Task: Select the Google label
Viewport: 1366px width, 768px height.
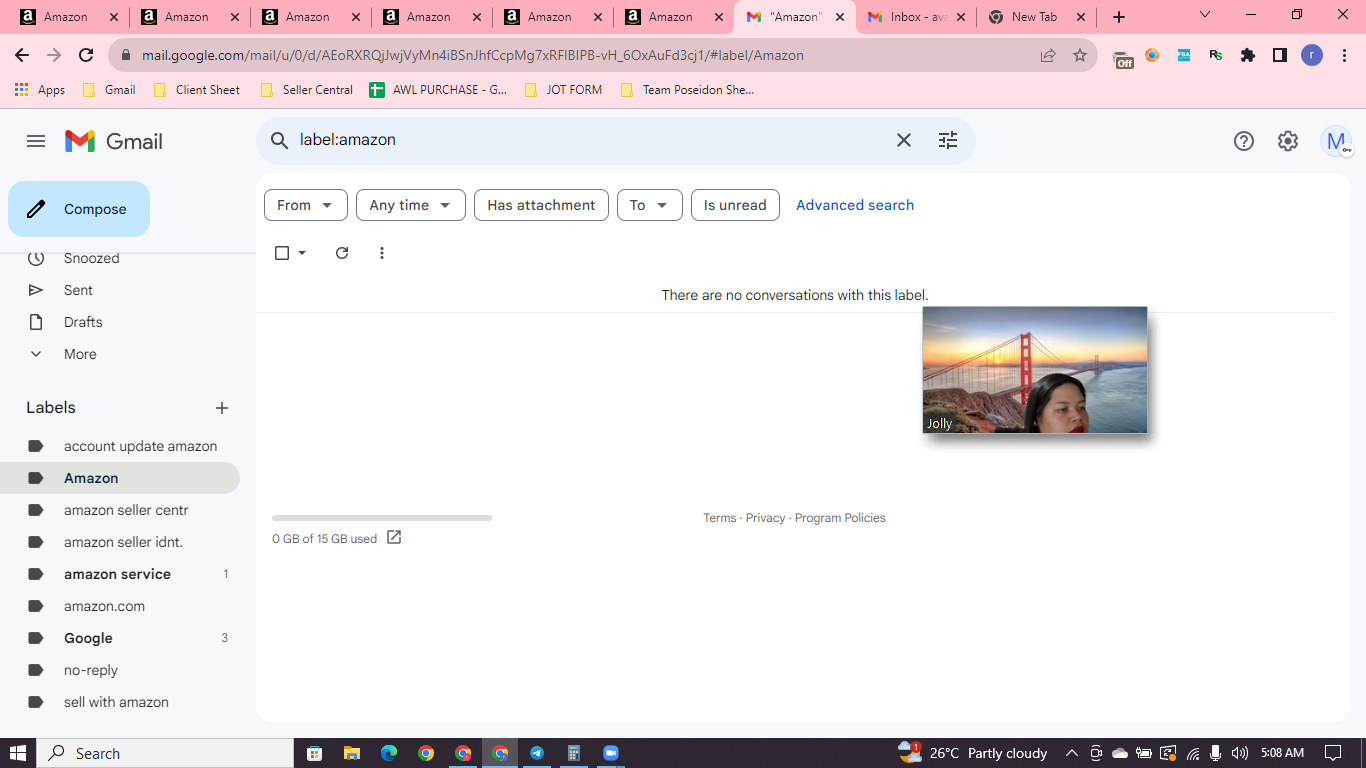Action: click(x=120, y=638)
